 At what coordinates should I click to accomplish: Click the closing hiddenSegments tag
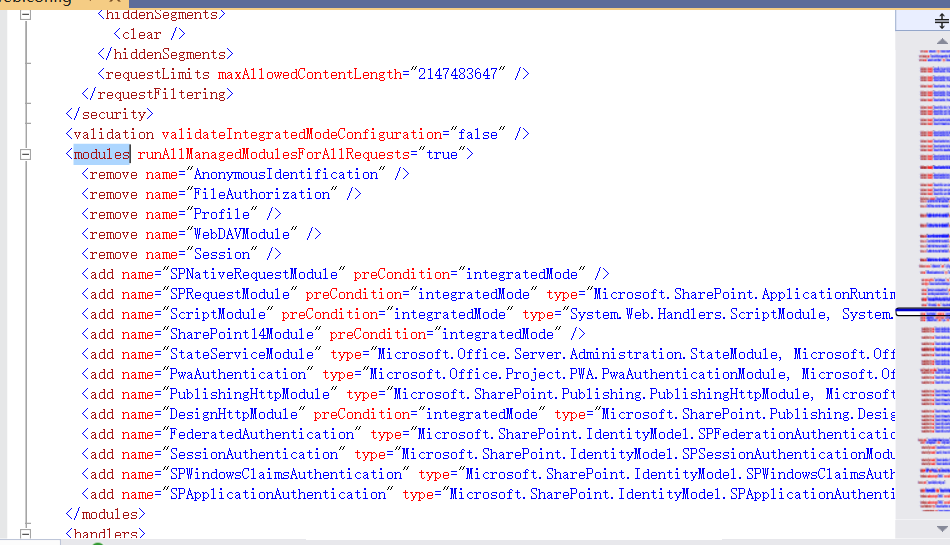pos(165,54)
